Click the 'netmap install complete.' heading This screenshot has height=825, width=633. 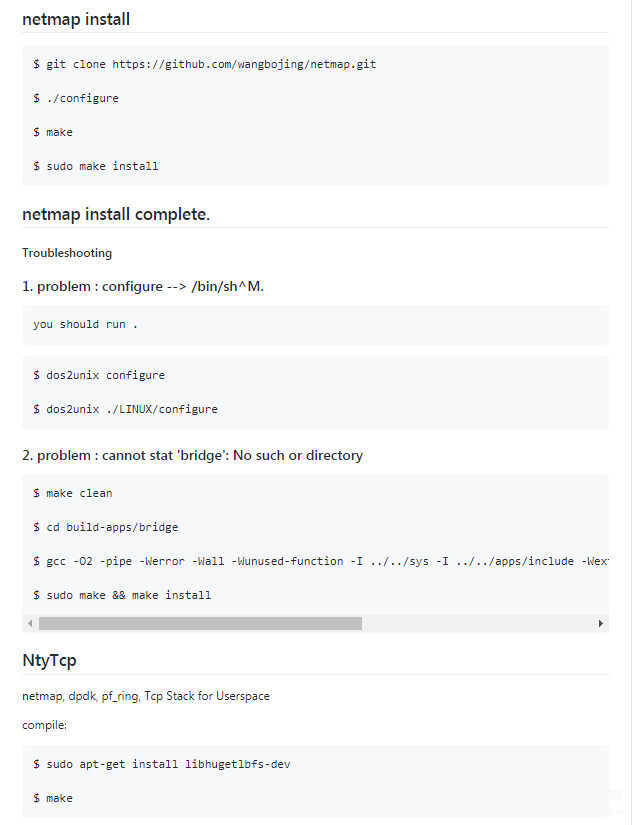click(116, 214)
